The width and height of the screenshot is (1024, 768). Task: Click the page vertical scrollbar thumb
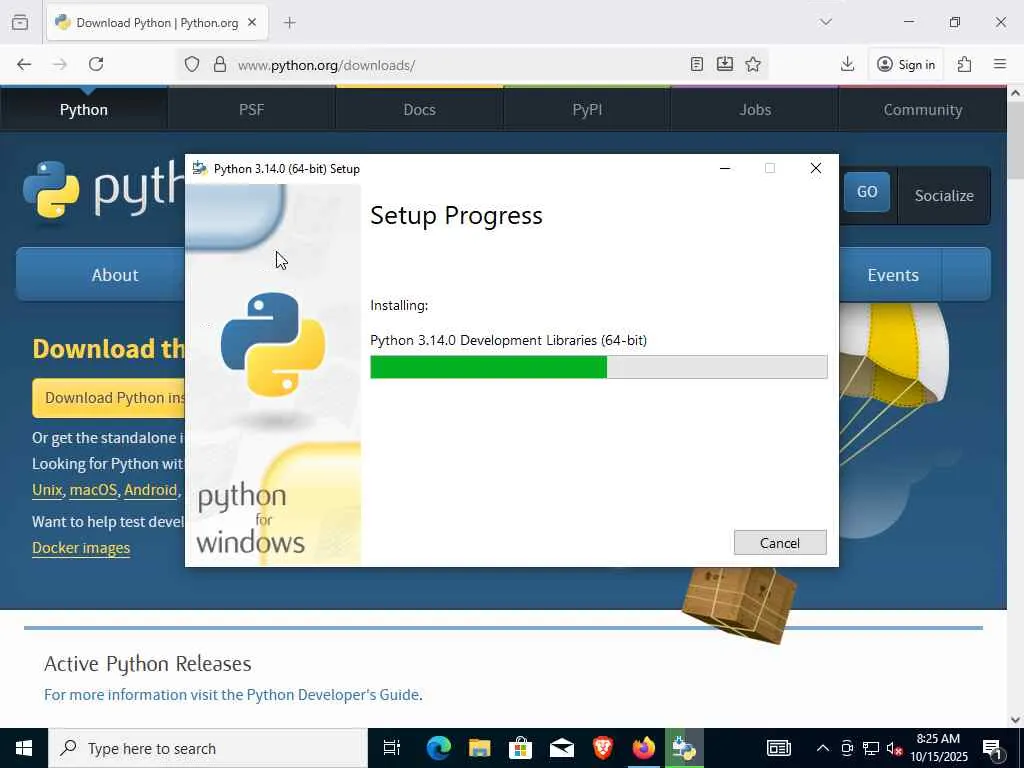tap(1016, 140)
